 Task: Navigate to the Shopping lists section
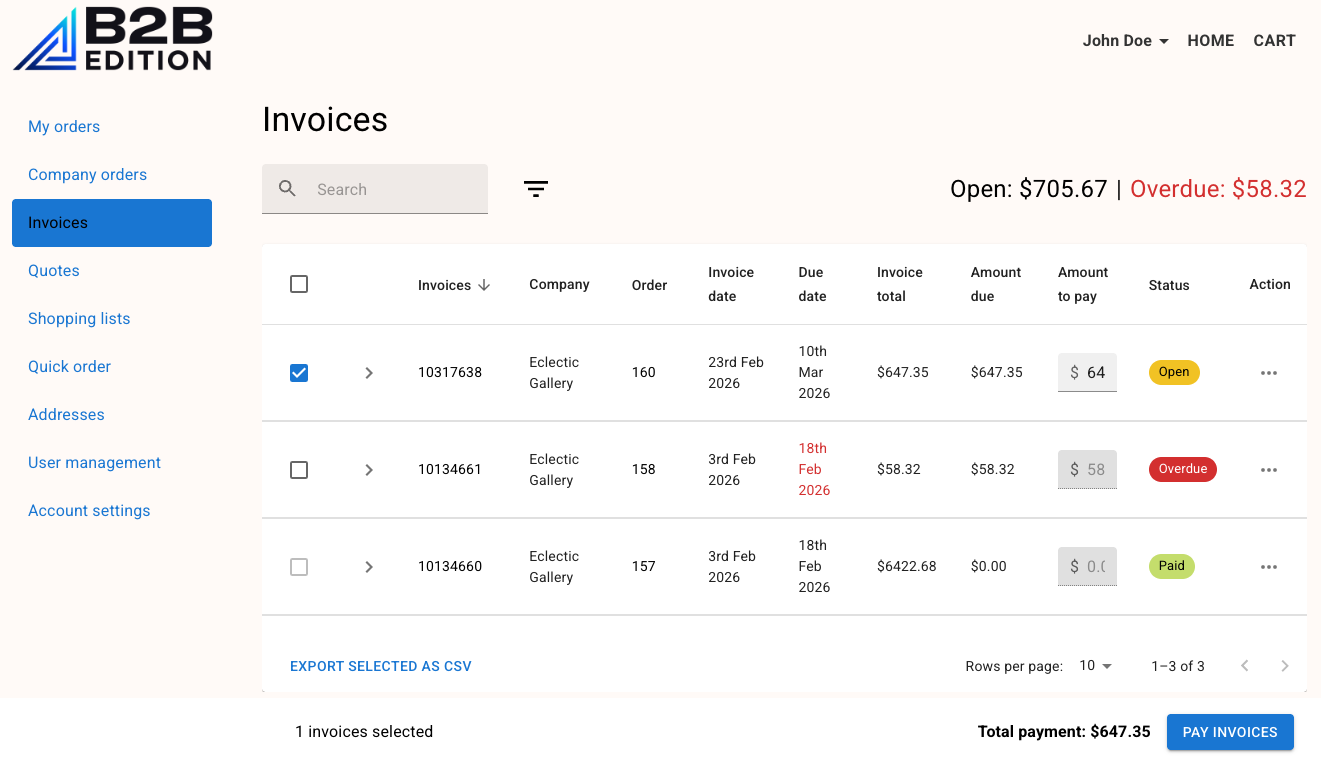pyautogui.click(x=79, y=318)
